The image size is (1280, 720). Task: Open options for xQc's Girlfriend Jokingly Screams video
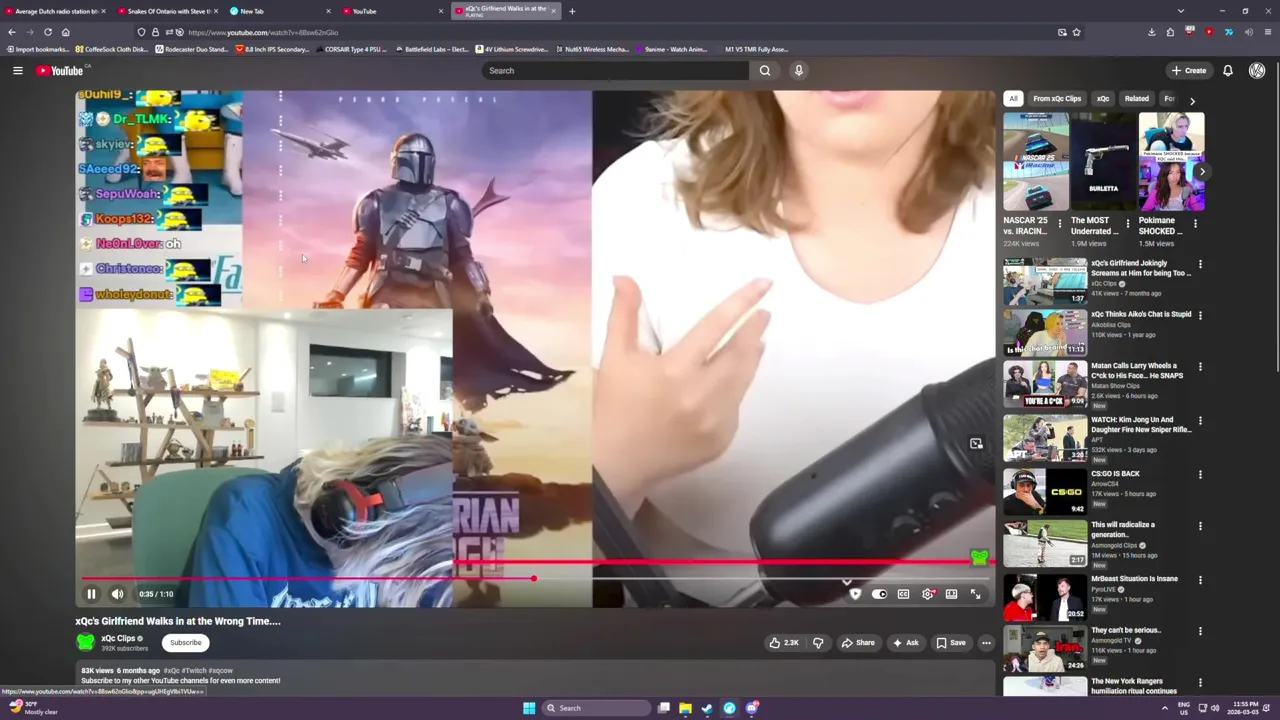(x=1200, y=265)
